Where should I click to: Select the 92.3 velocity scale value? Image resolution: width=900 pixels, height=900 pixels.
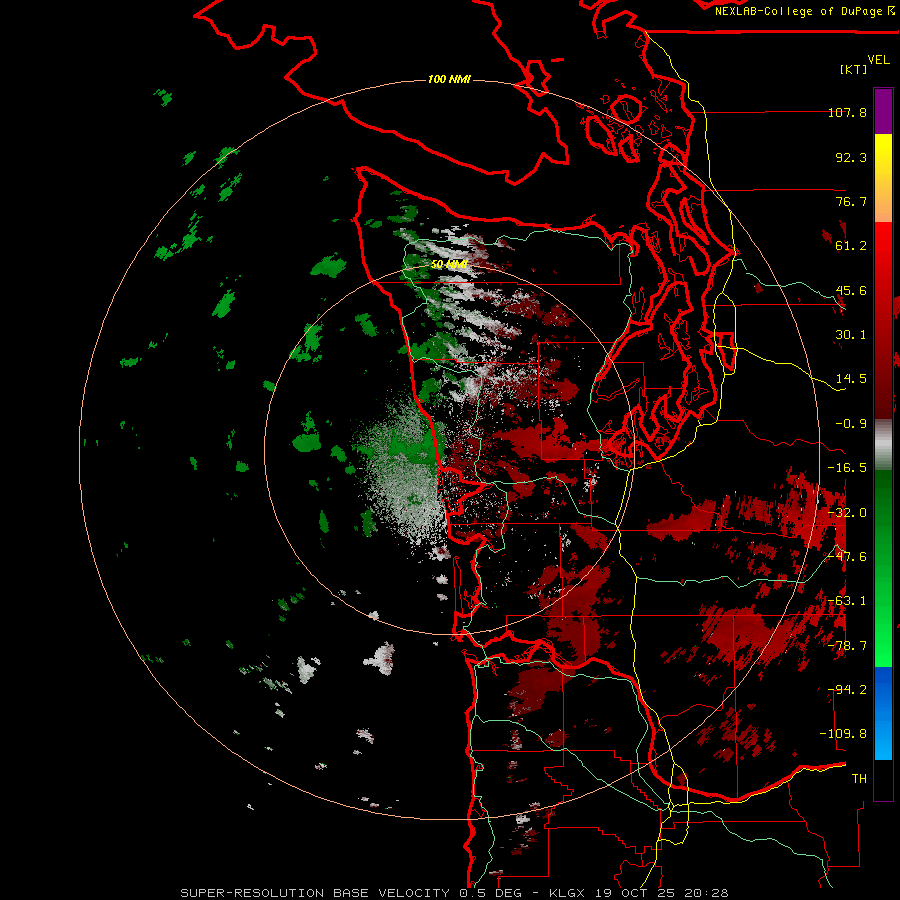tap(851, 157)
